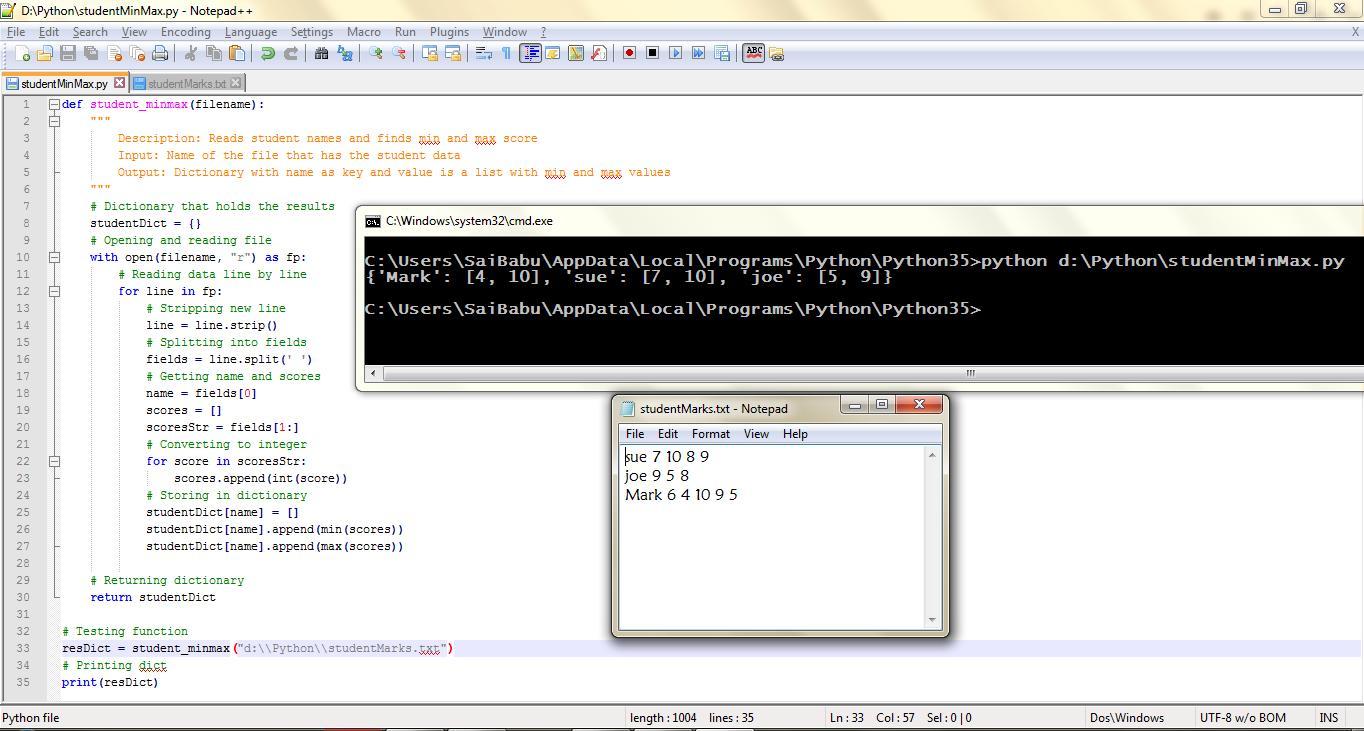Click the Print icon in the toolbar
Viewport: 1364px width, 731px height.
coord(160,53)
